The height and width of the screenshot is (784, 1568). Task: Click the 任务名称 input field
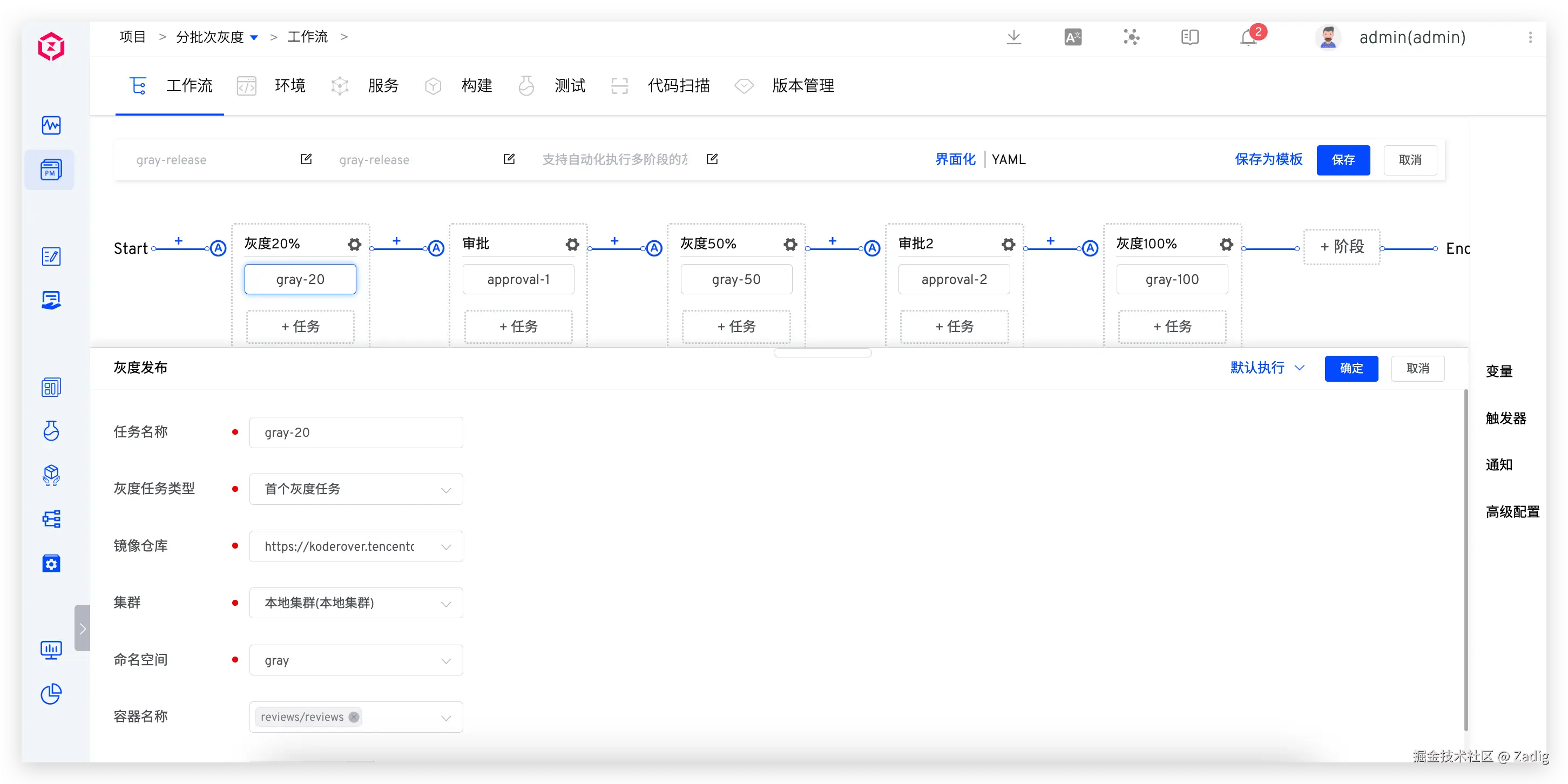[x=356, y=432]
